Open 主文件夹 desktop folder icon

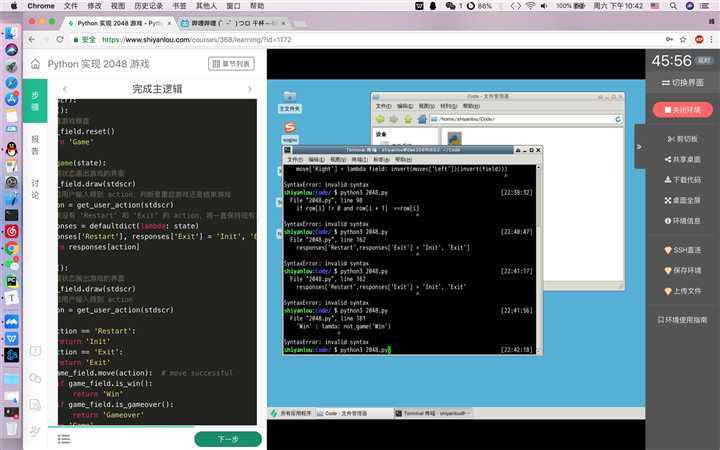(289, 101)
